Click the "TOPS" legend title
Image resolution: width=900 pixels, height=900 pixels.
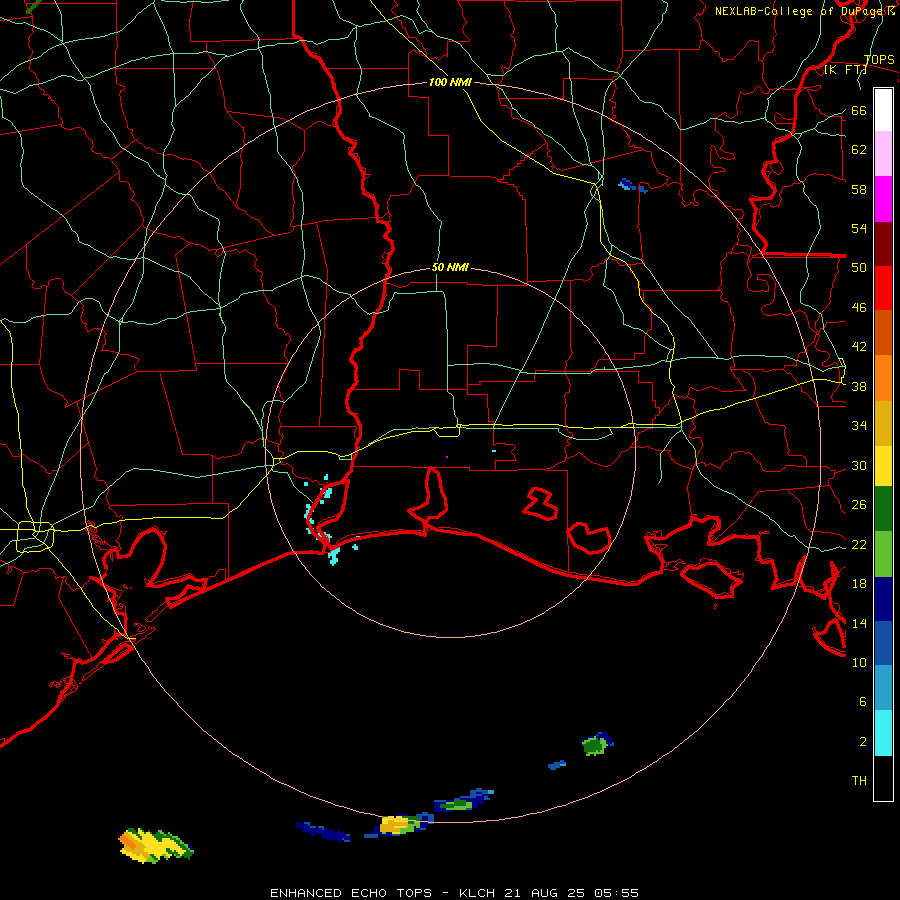point(879,59)
